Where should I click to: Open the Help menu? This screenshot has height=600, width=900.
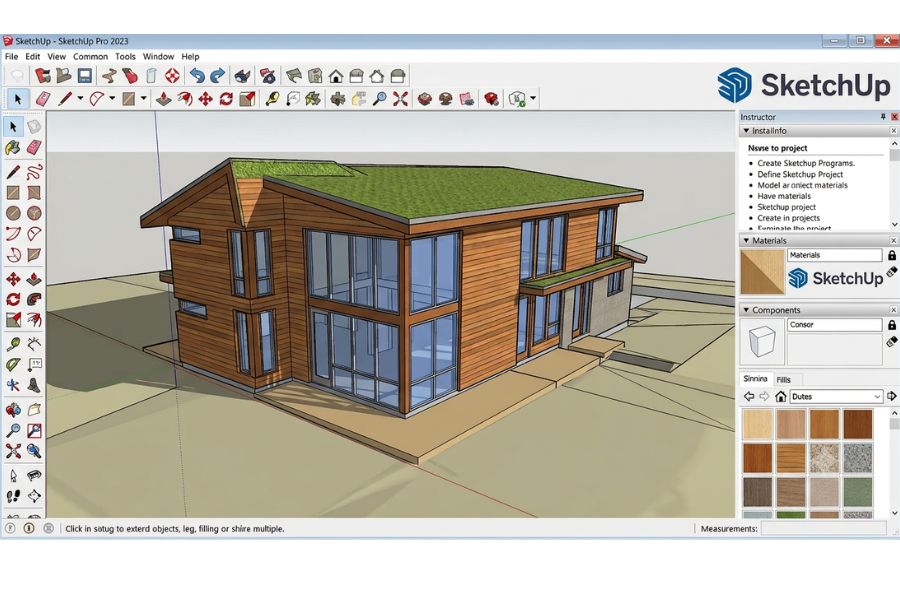pos(191,56)
